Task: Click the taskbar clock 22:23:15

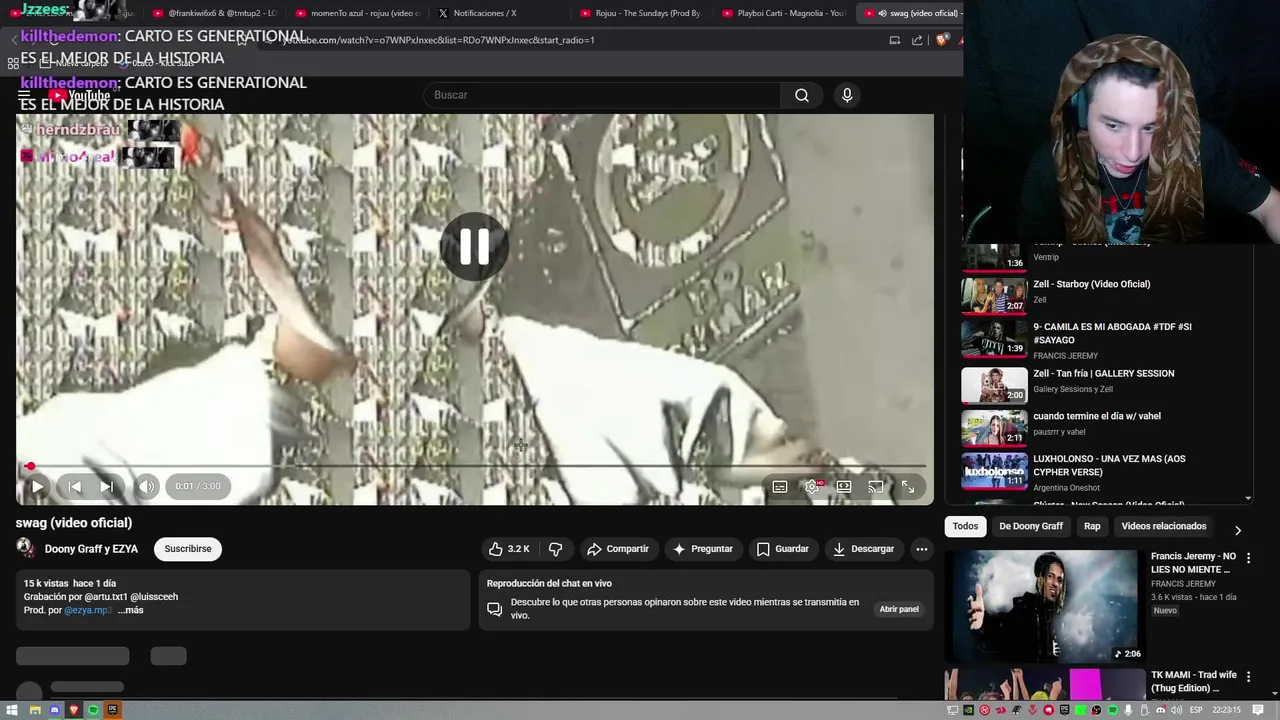Action: [x=1226, y=710]
